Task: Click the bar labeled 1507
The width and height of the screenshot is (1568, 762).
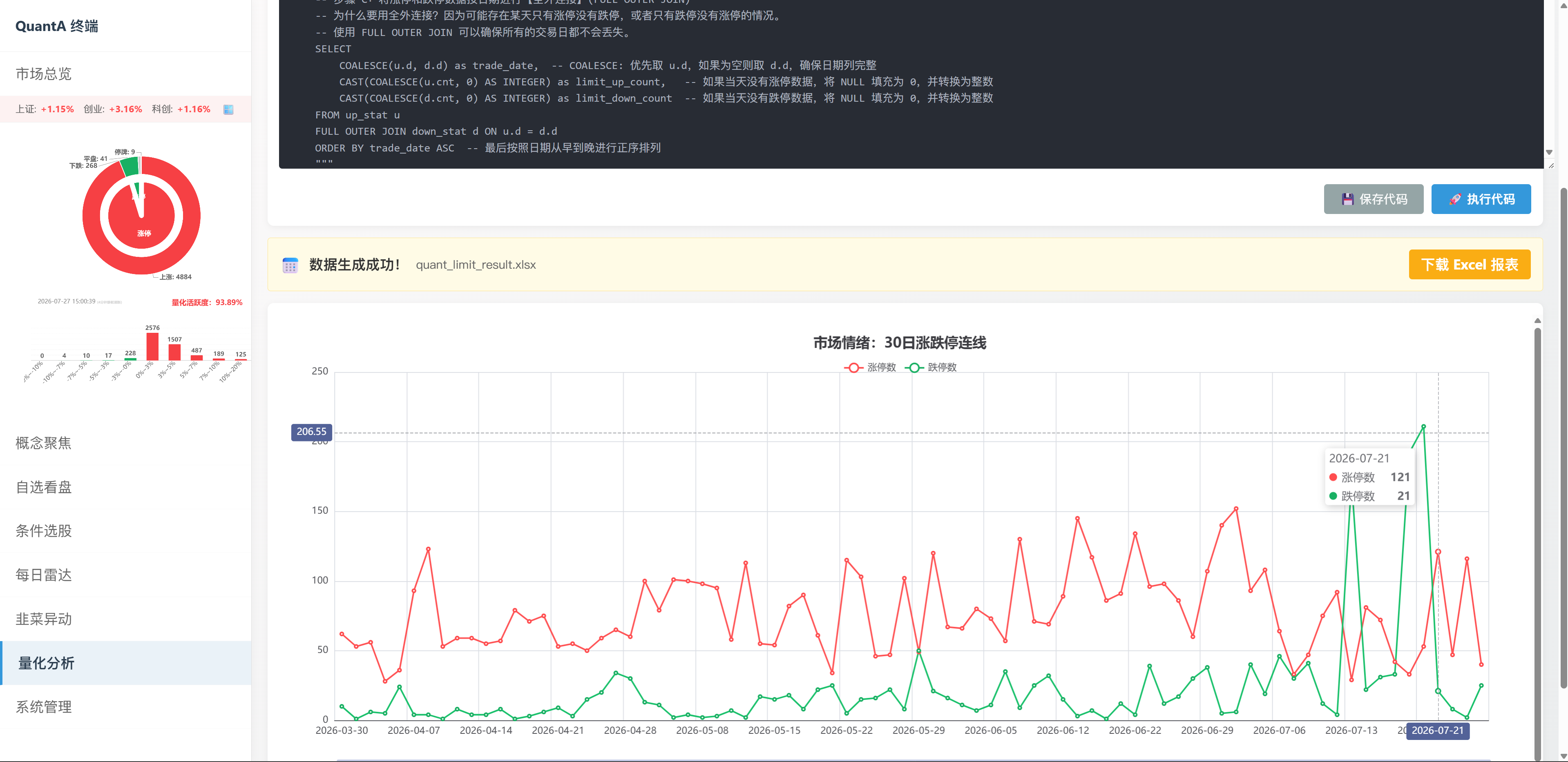Action: (175, 352)
